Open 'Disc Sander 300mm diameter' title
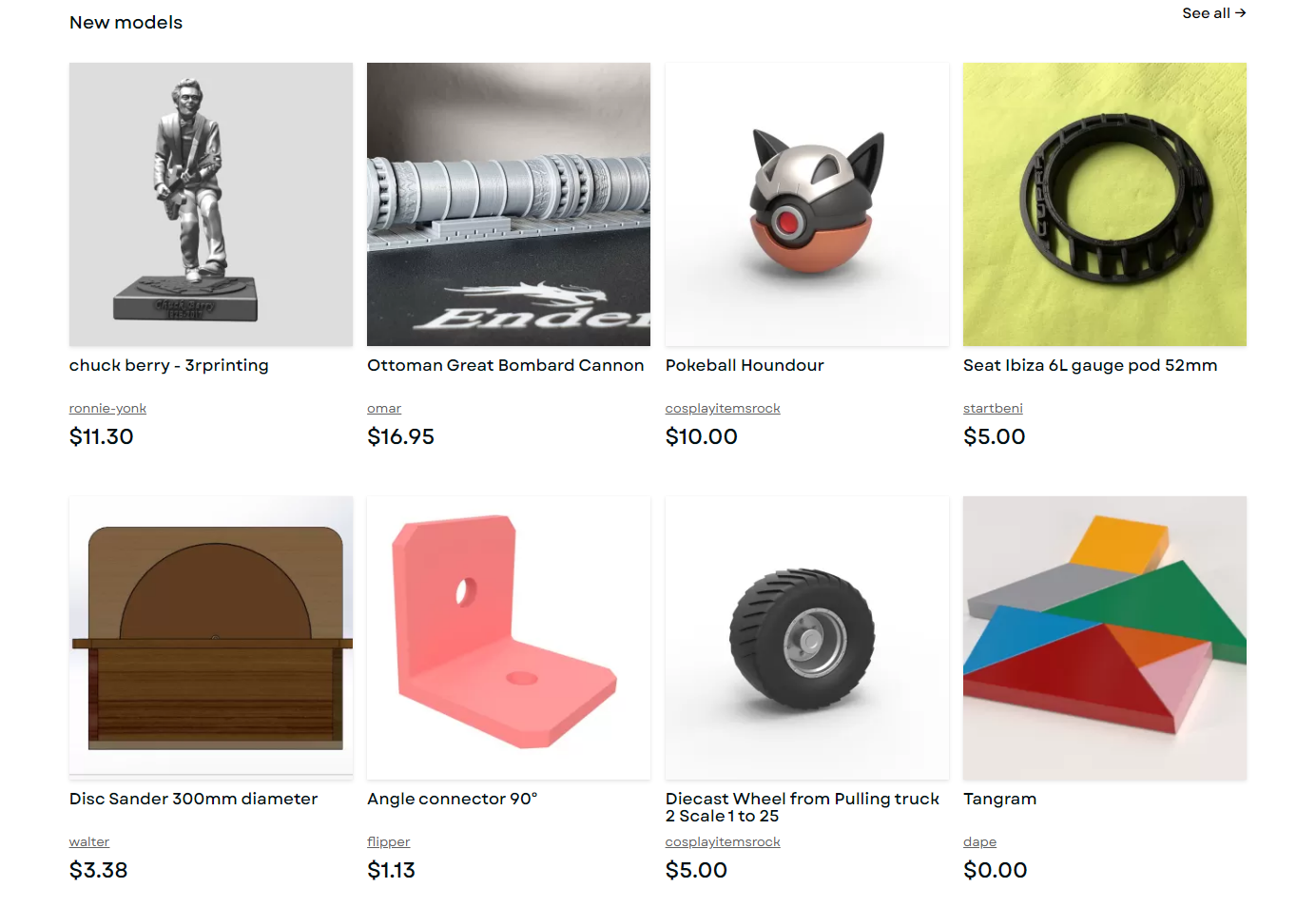The image size is (1316, 907). coord(193,799)
